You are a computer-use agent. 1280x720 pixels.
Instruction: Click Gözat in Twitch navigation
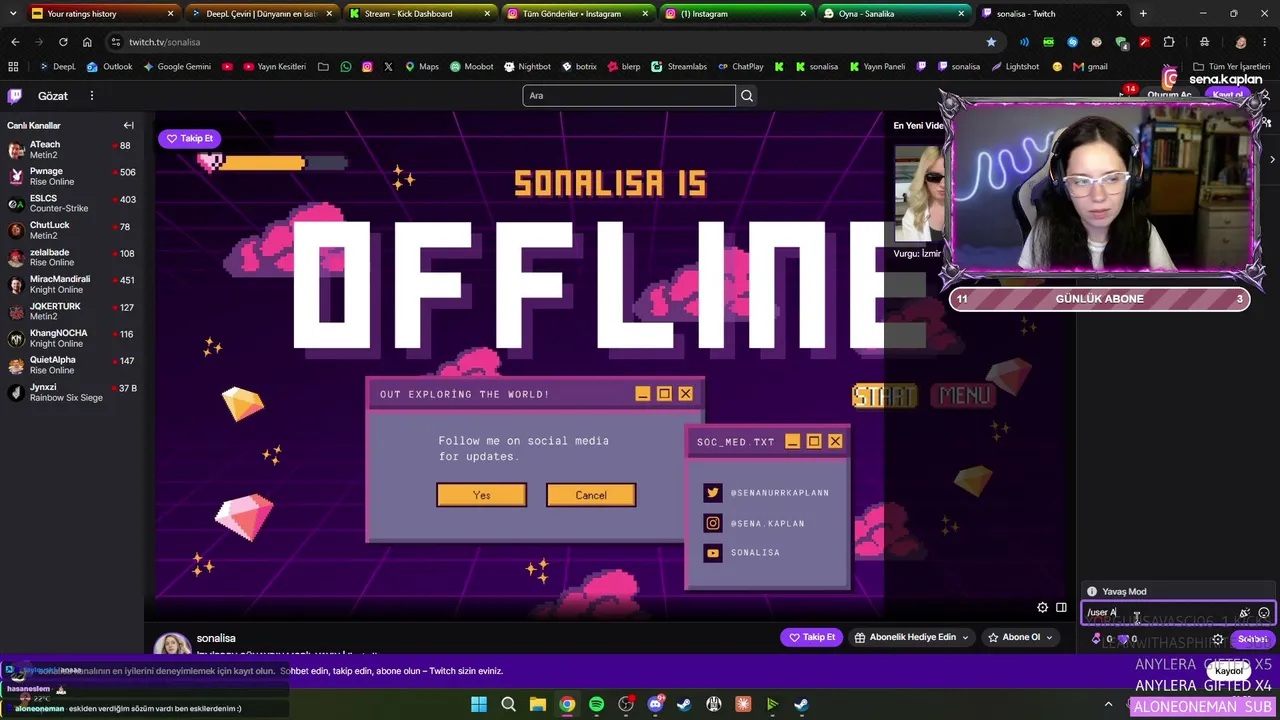pos(53,96)
